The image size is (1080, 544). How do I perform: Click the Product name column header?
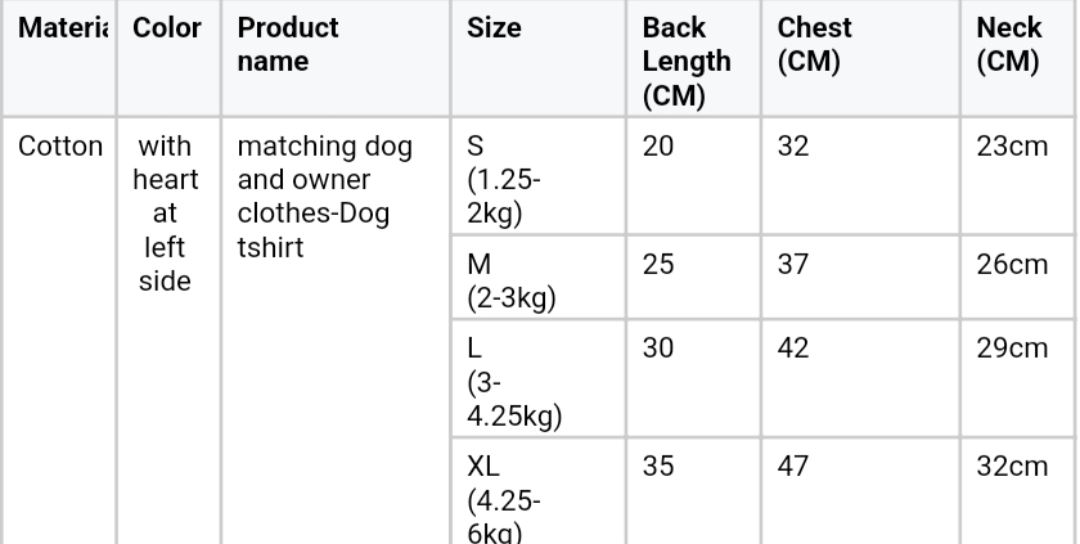coord(288,44)
